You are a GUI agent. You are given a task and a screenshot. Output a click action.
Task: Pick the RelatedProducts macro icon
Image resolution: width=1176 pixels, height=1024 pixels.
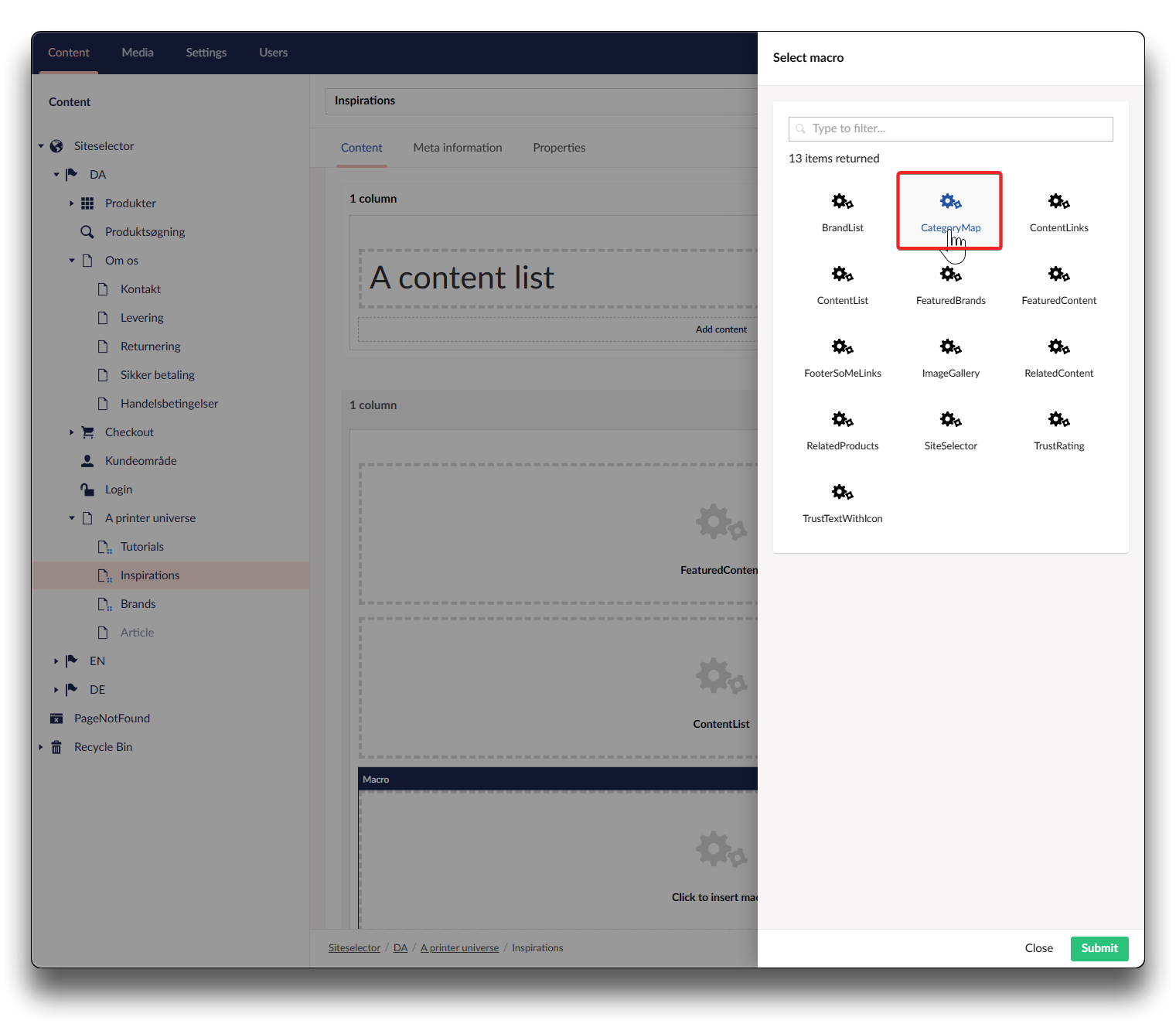point(842,420)
